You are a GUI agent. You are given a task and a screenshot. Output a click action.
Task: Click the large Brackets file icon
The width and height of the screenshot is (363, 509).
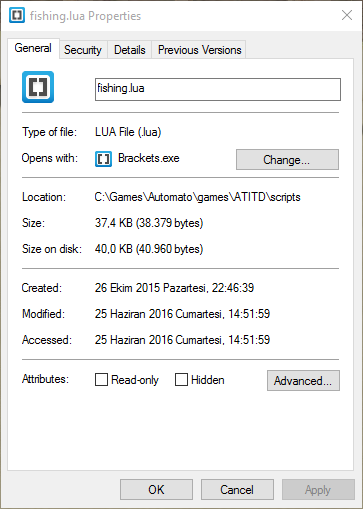pos(38,87)
